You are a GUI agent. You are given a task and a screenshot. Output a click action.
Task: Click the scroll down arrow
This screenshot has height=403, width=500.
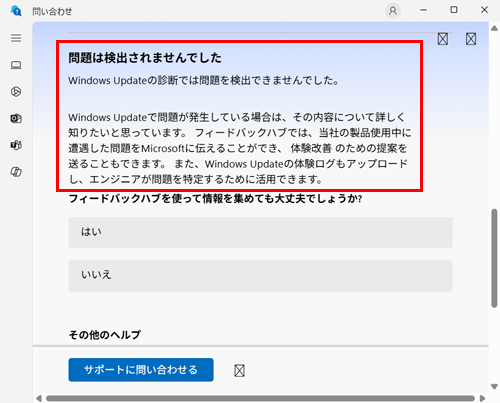click(x=494, y=386)
